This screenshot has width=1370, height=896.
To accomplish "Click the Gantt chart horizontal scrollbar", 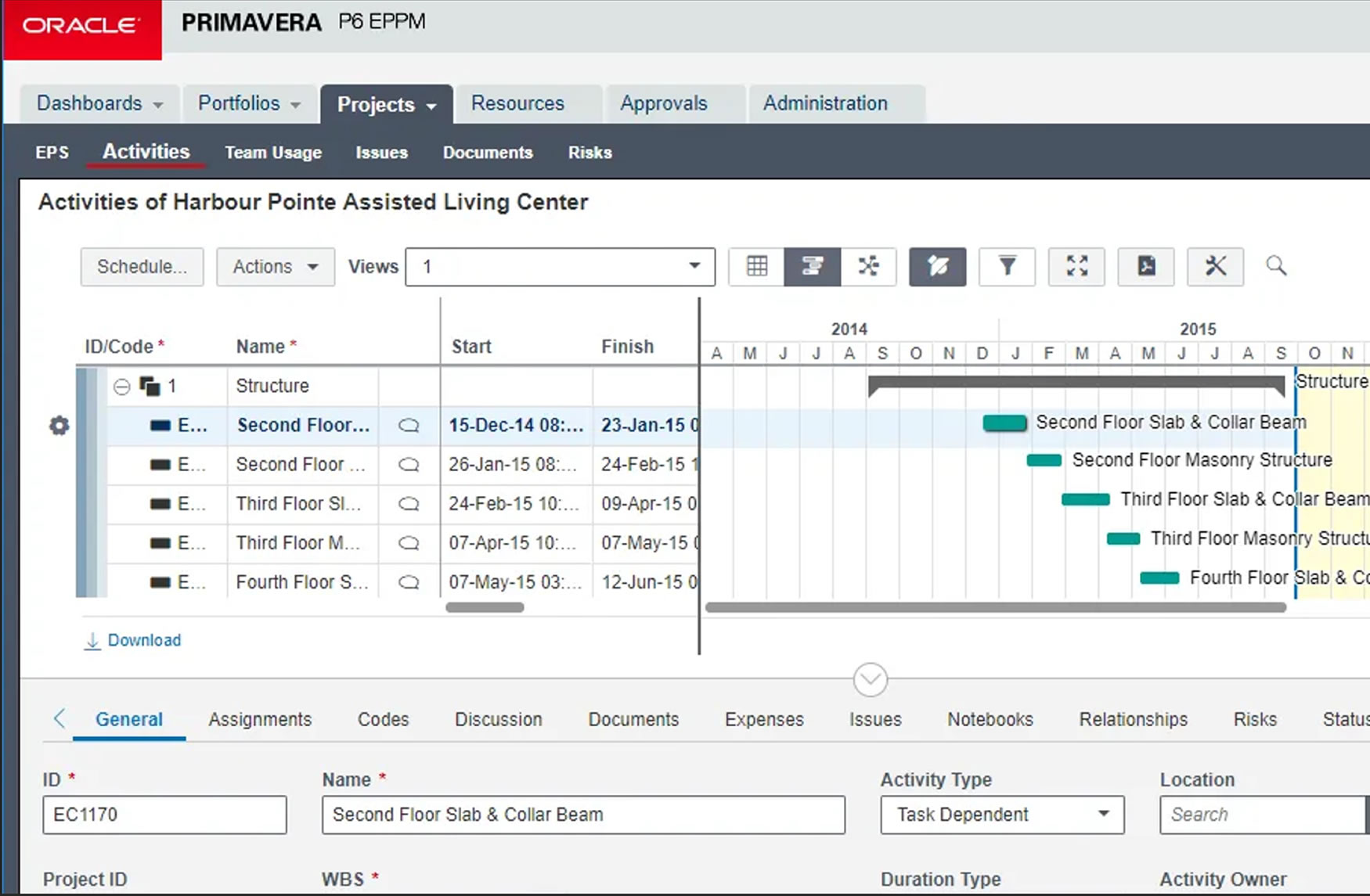I will tap(996, 607).
